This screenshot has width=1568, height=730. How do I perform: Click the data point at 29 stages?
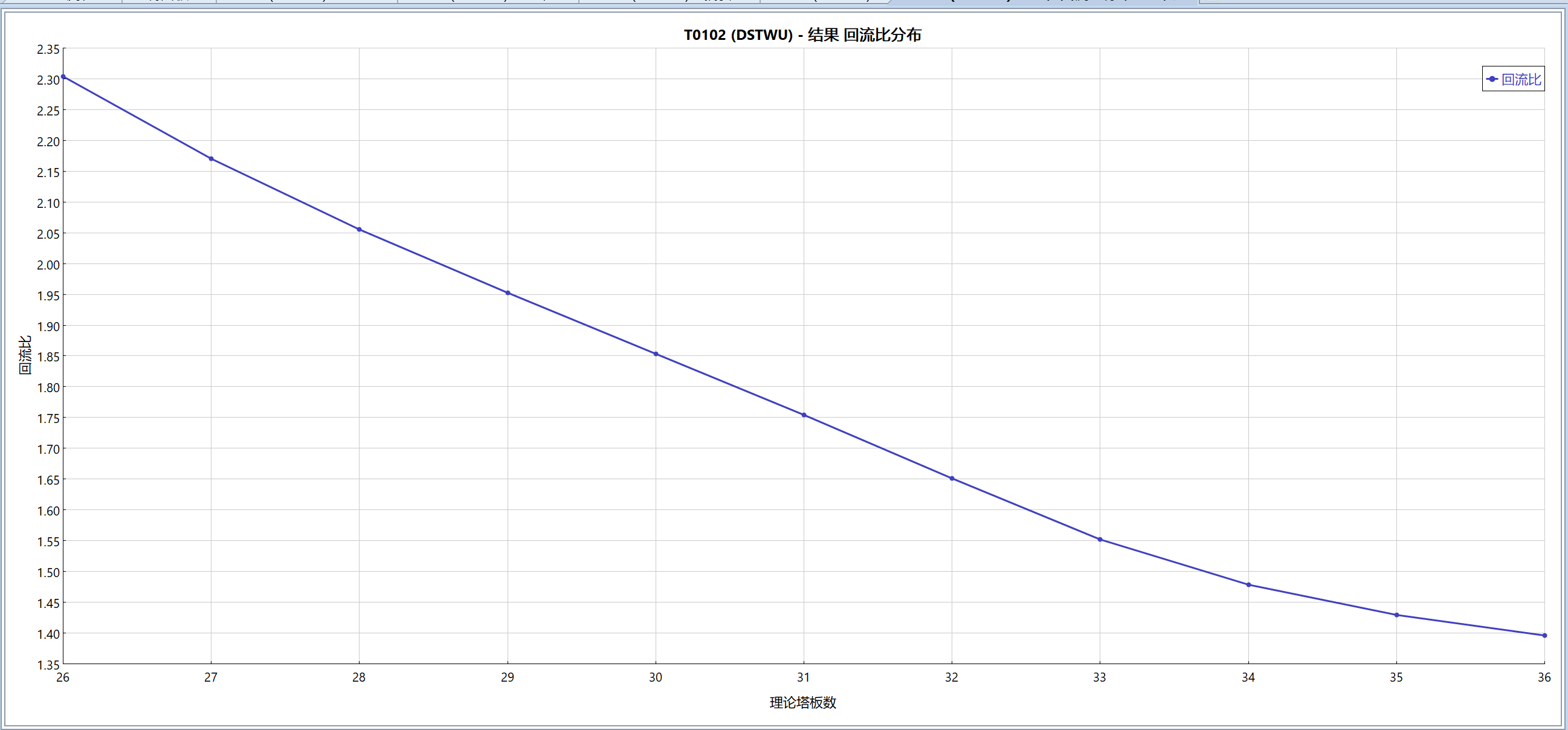pos(508,293)
